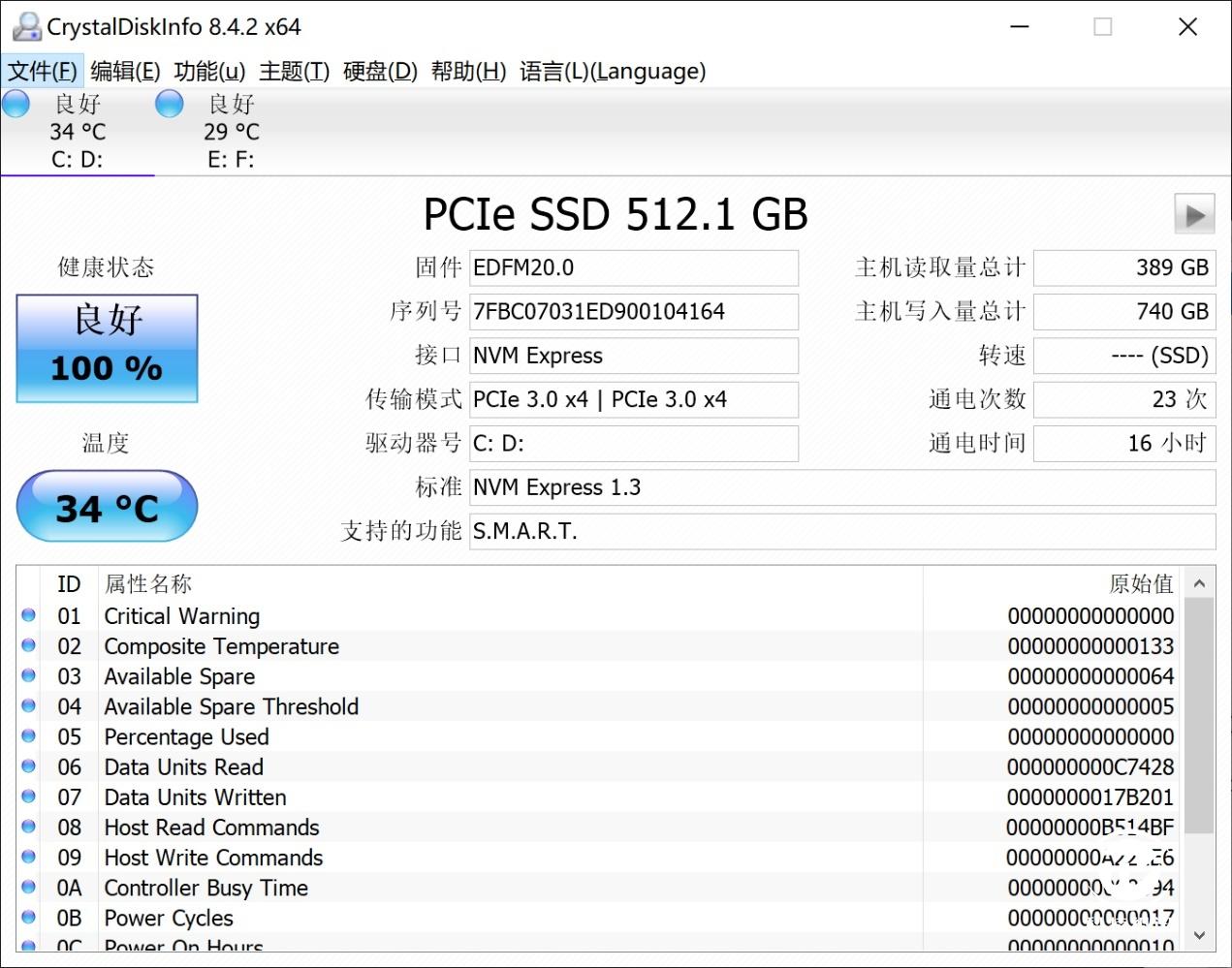The width and height of the screenshot is (1232, 968).
Task: Click status dot for Composite Temperature row
Action: (x=28, y=645)
